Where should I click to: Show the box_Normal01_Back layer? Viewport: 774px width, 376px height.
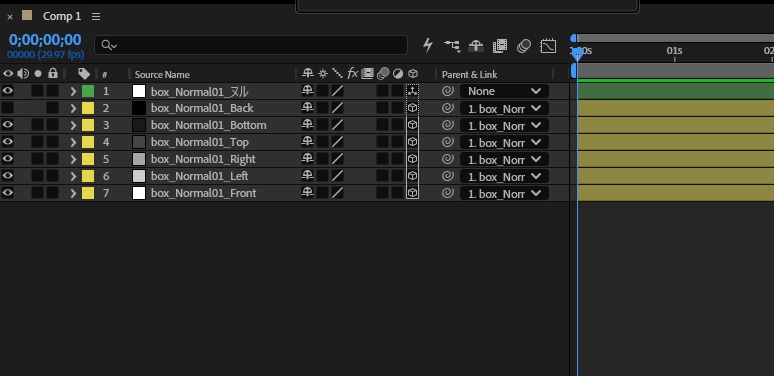point(8,108)
